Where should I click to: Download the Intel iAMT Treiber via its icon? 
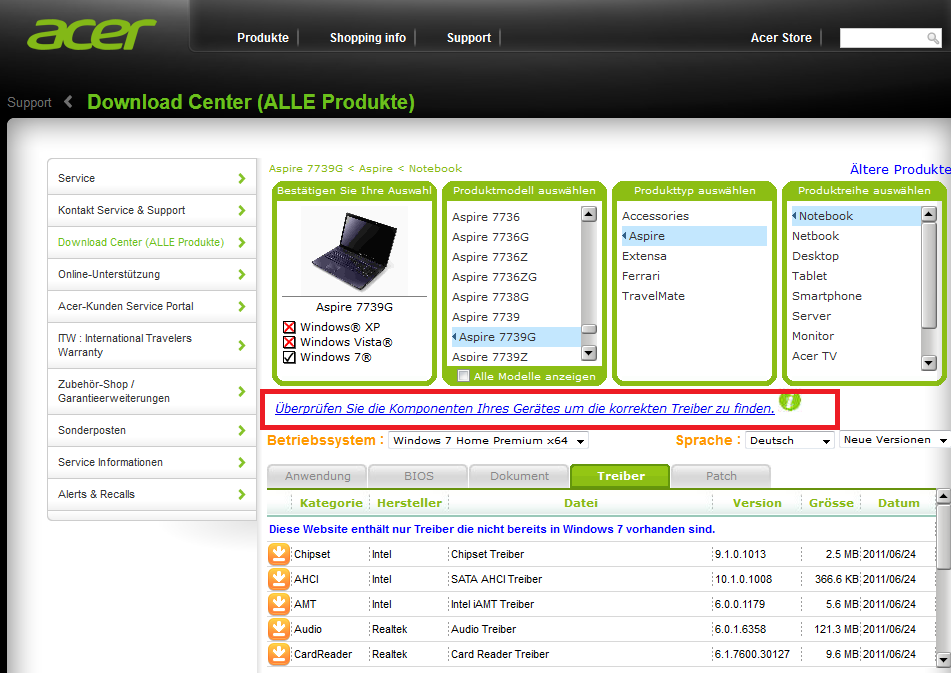coord(278,604)
